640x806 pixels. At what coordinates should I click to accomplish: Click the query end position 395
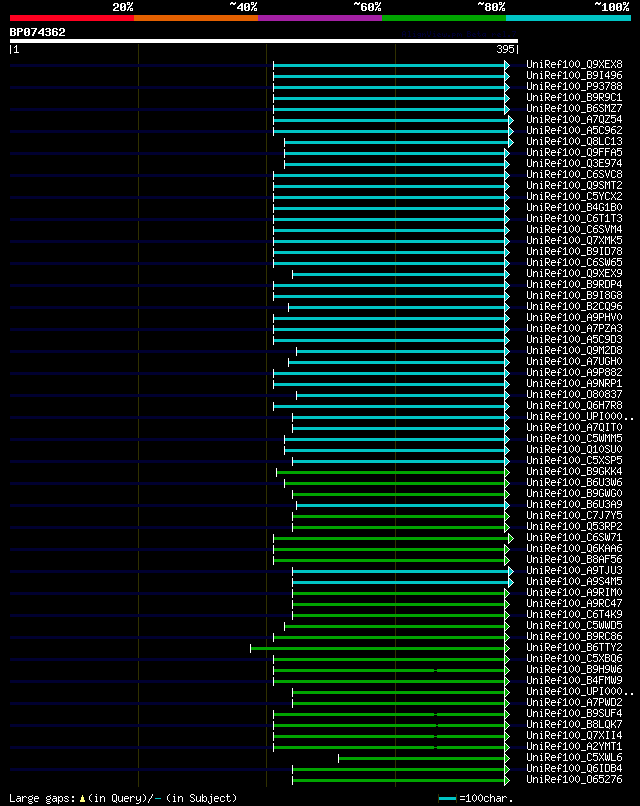(505, 49)
